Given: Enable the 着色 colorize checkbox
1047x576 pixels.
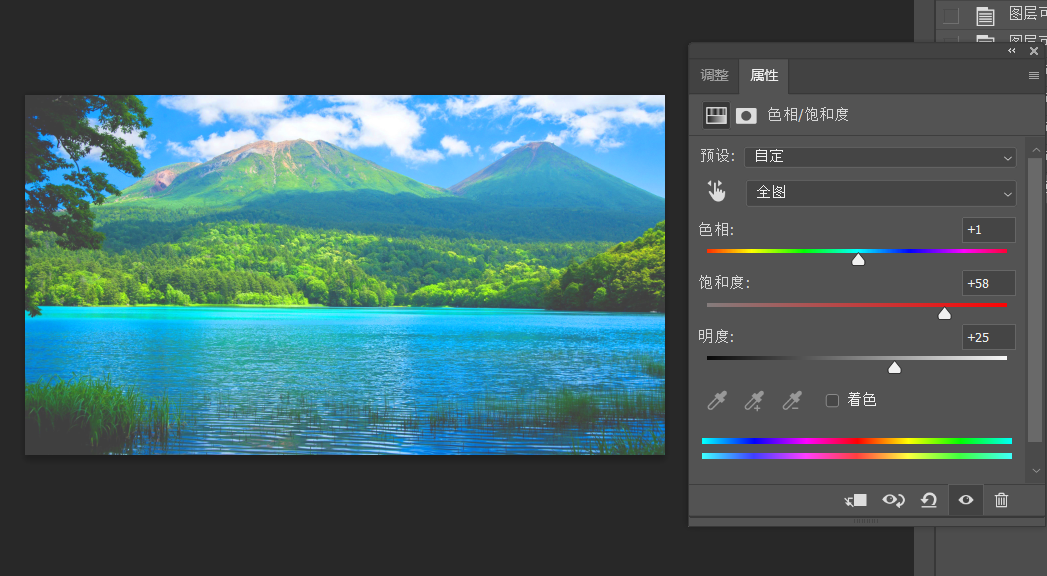Looking at the screenshot, I should pos(832,400).
